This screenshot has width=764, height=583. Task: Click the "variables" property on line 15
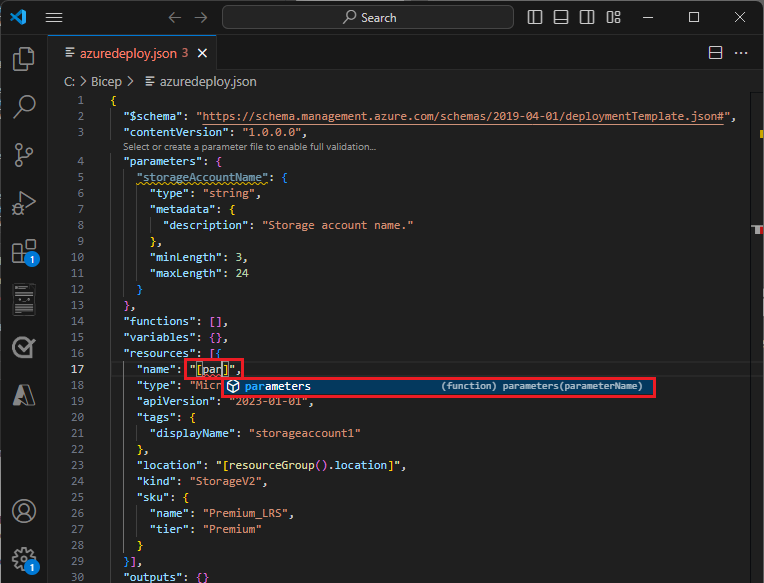(x=159, y=338)
